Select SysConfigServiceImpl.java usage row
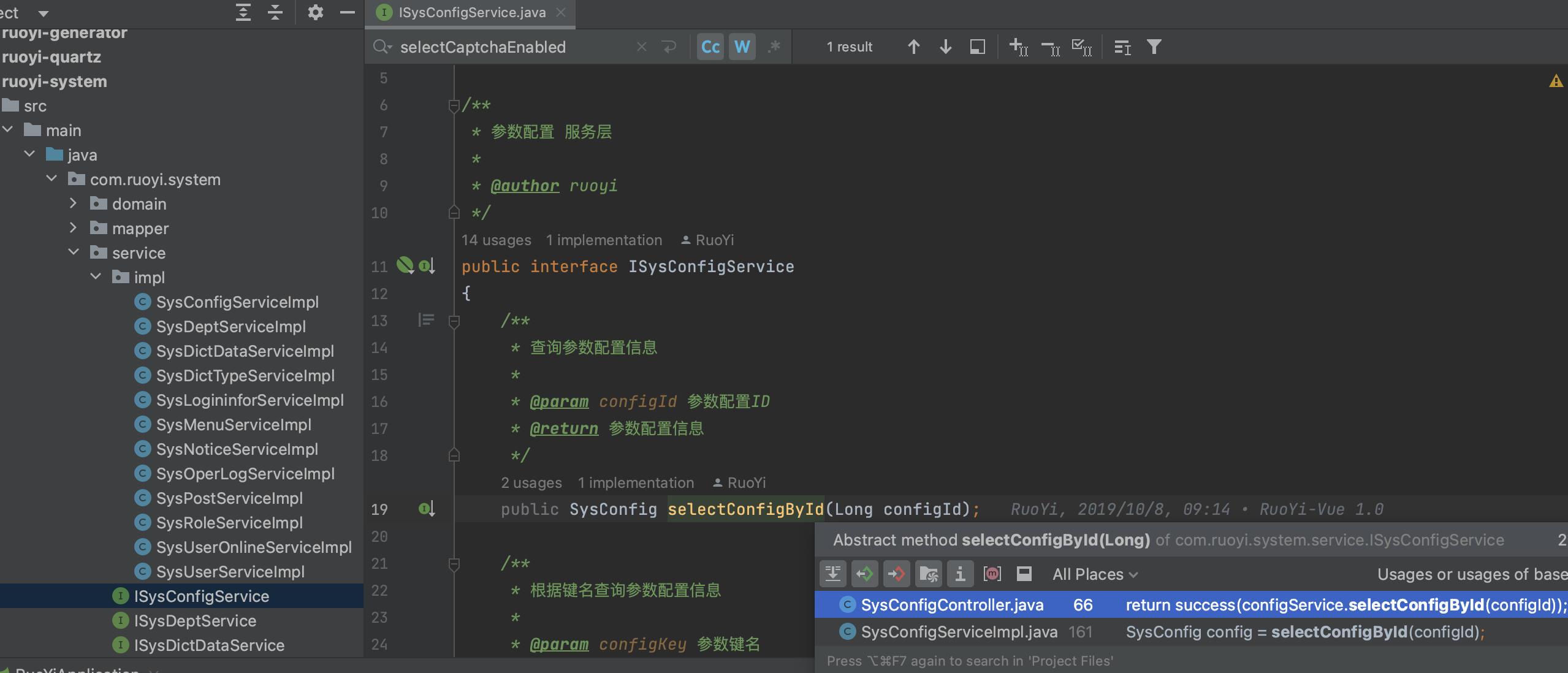Image resolution: width=1568 pixels, height=673 pixels. tap(959, 632)
